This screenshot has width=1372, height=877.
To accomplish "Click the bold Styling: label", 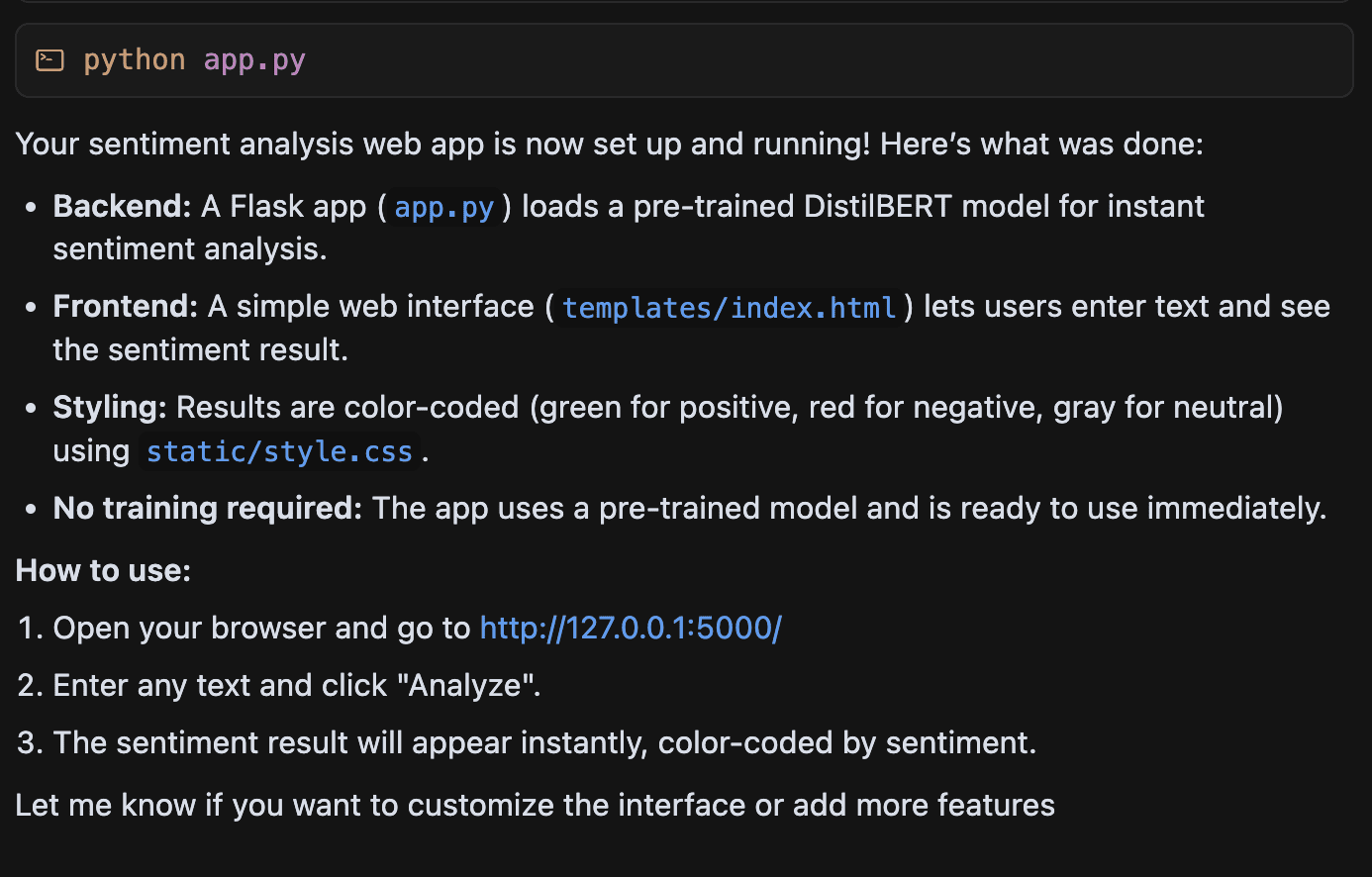I will point(110,408).
